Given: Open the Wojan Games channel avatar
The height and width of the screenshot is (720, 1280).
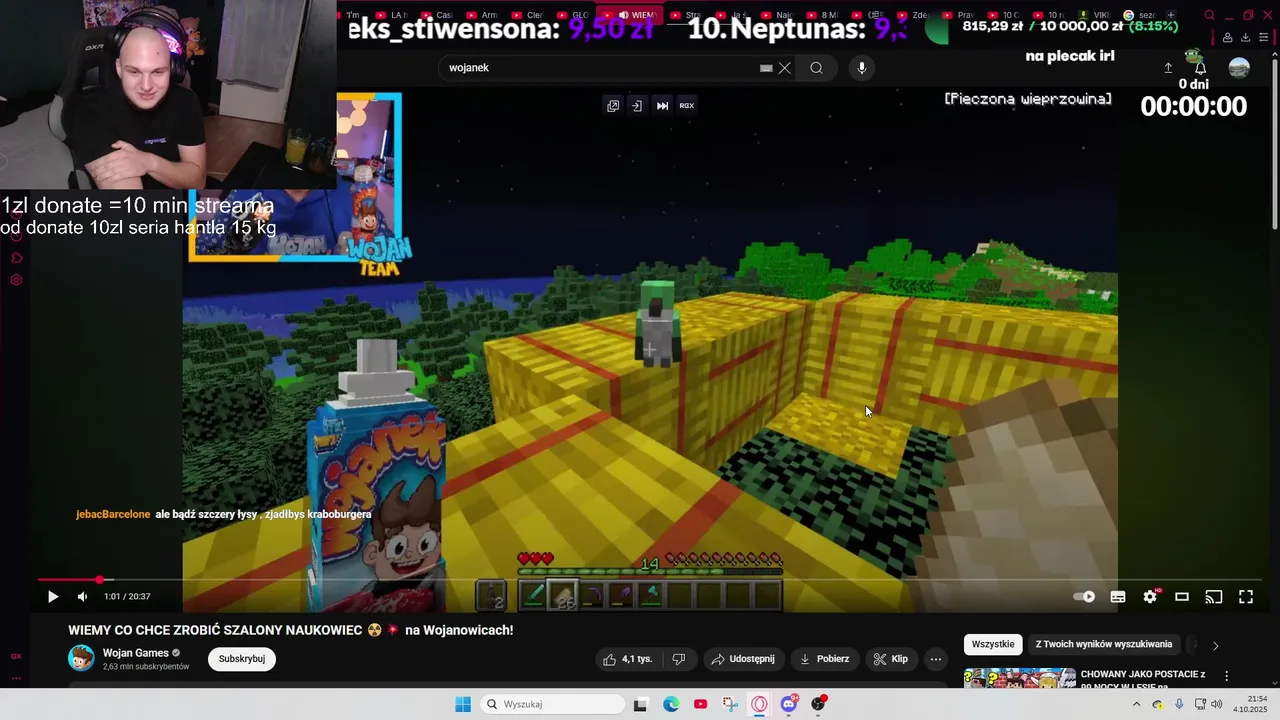Looking at the screenshot, I should click(x=81, y=658).
